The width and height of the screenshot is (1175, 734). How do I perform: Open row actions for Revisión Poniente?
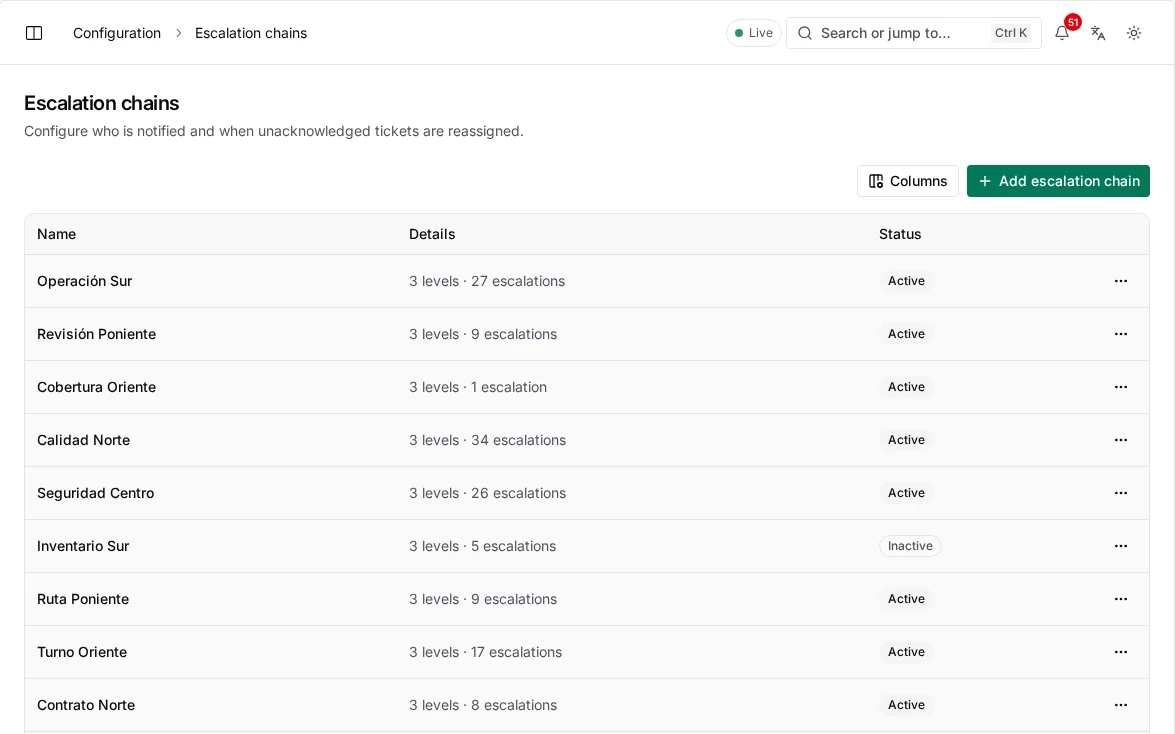click(1121, 334)
